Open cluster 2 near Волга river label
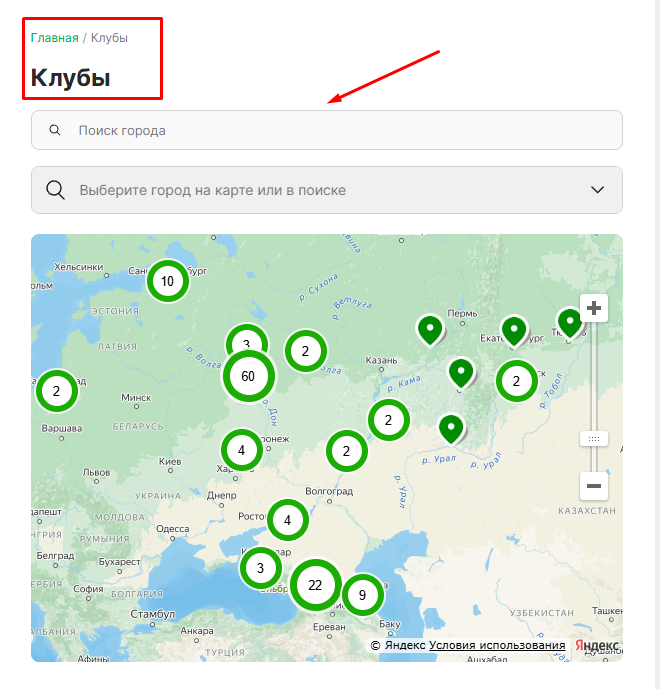Screen dimensions: 660x689 306,351
